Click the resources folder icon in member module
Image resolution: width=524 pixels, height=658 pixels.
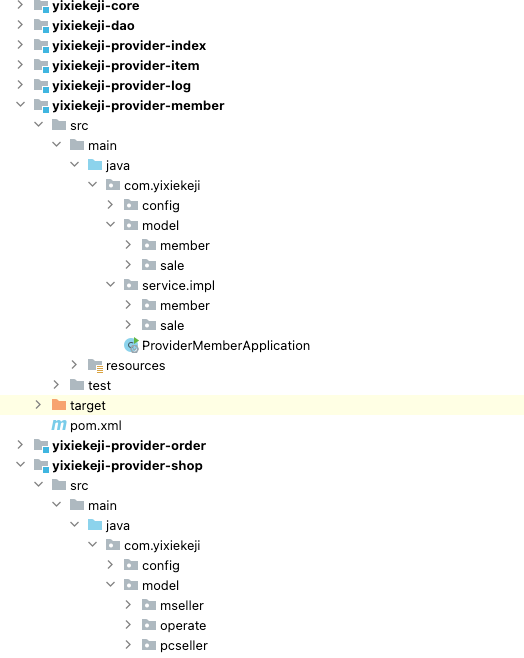click(95, 366)
